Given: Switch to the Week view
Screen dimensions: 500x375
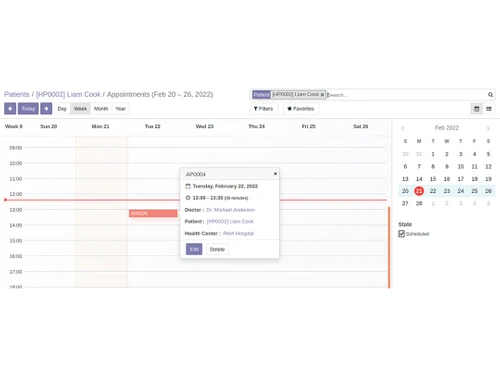Looking at the screenshot, I should tap(80, 109).
